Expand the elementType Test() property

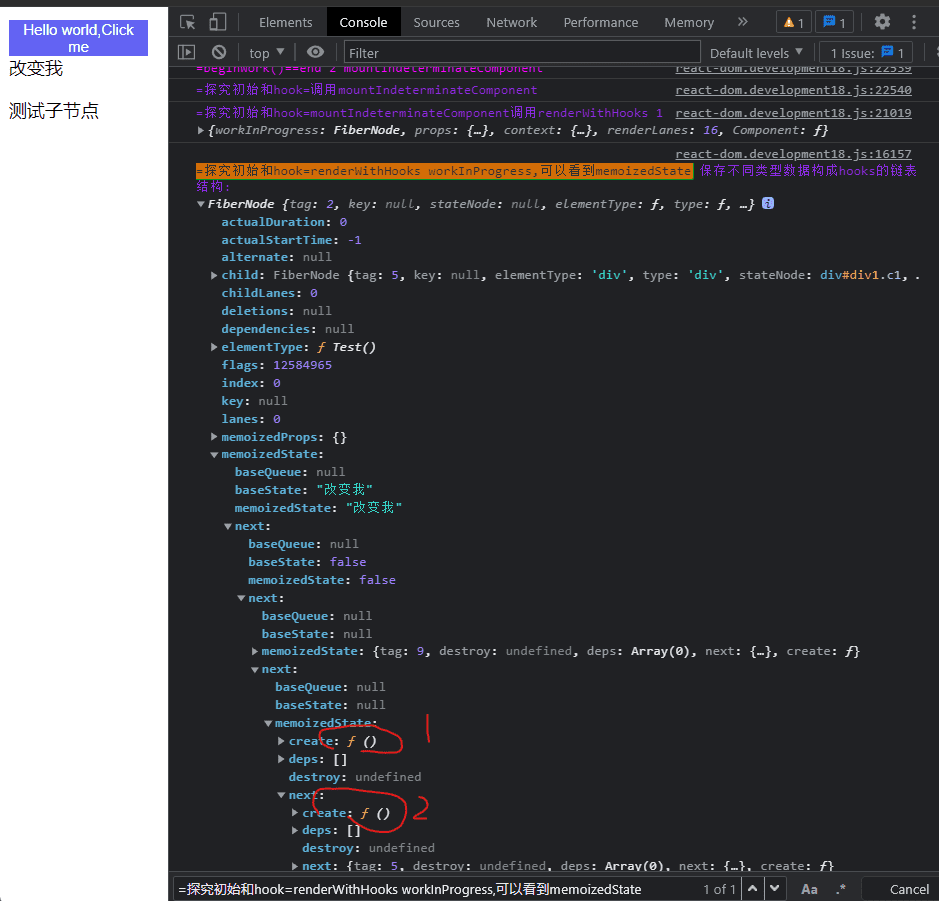(215, 347)
